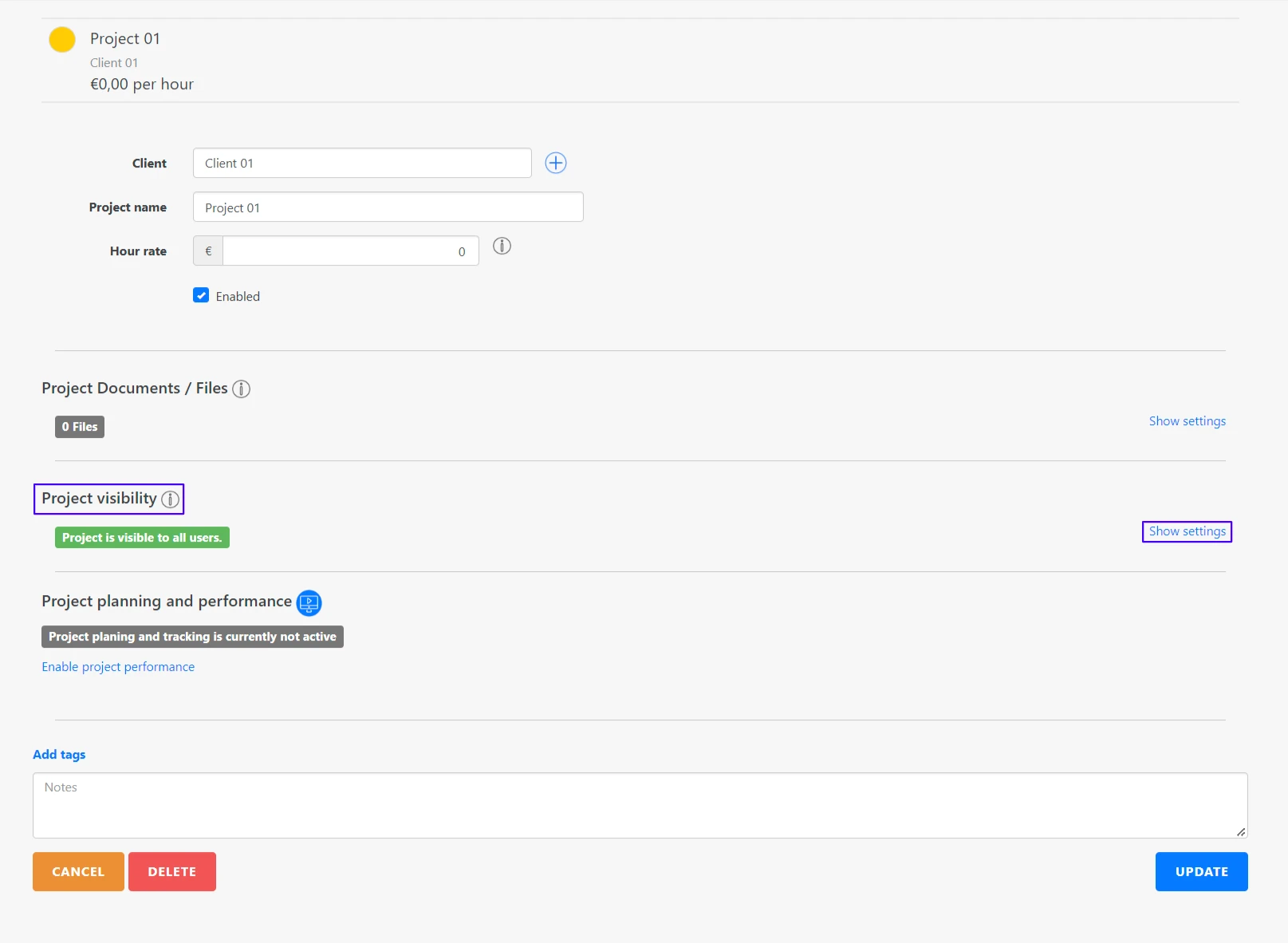
Task: Click the yellow project color dot
Action: [x=62, y=38]
